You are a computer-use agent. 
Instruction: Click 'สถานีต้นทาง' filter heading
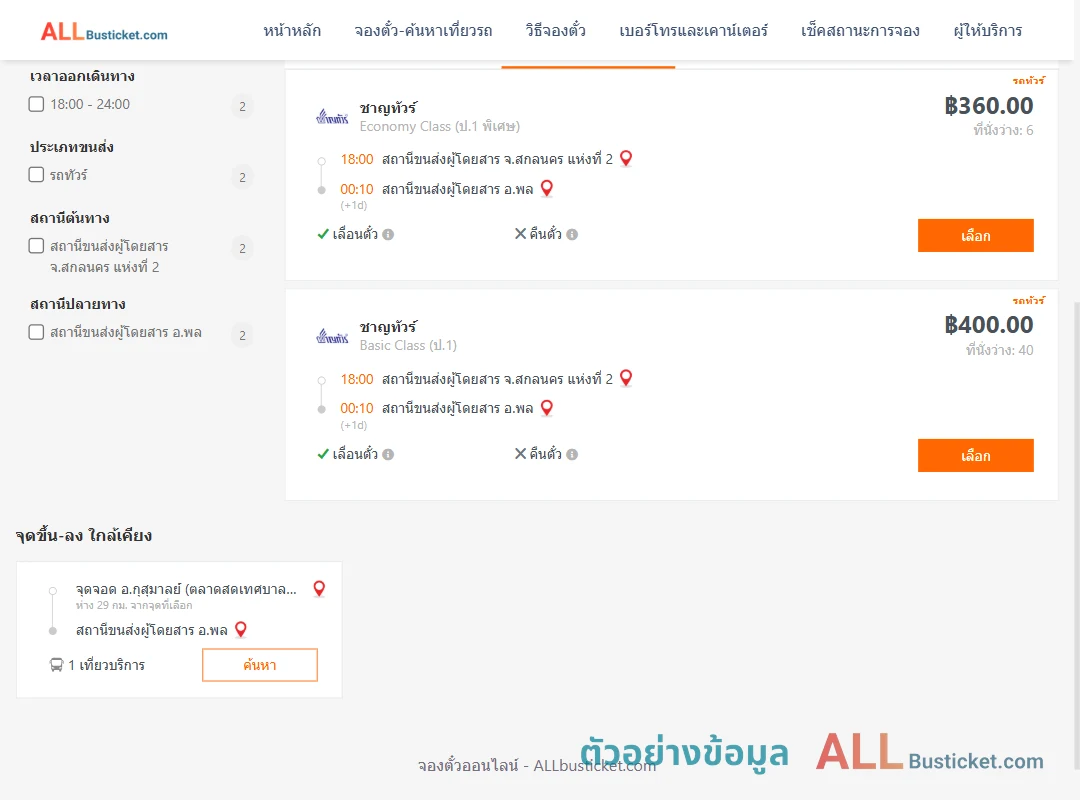(70, 218)
